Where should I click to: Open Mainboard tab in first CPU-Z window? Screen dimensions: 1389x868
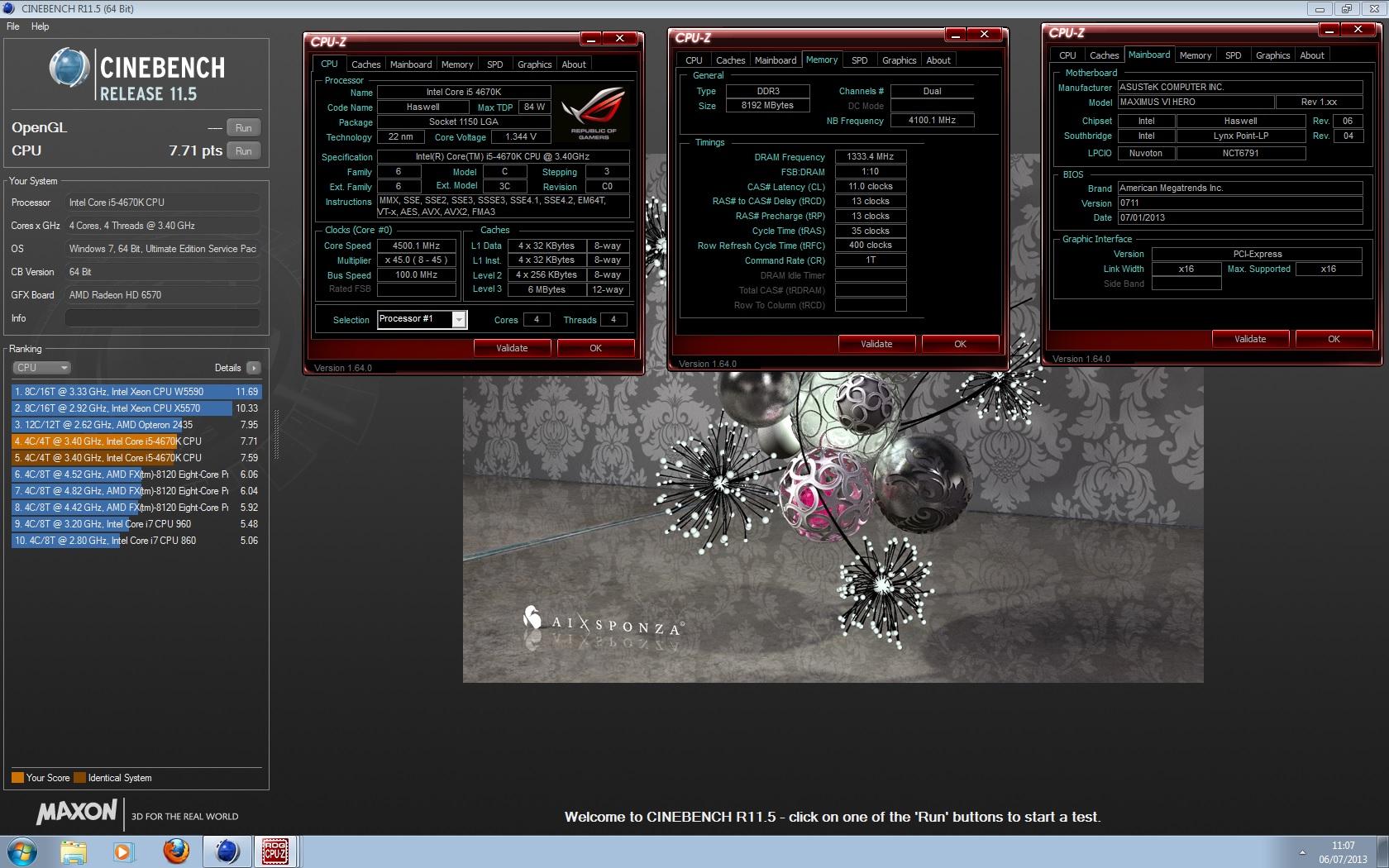[x=411, y=64]
